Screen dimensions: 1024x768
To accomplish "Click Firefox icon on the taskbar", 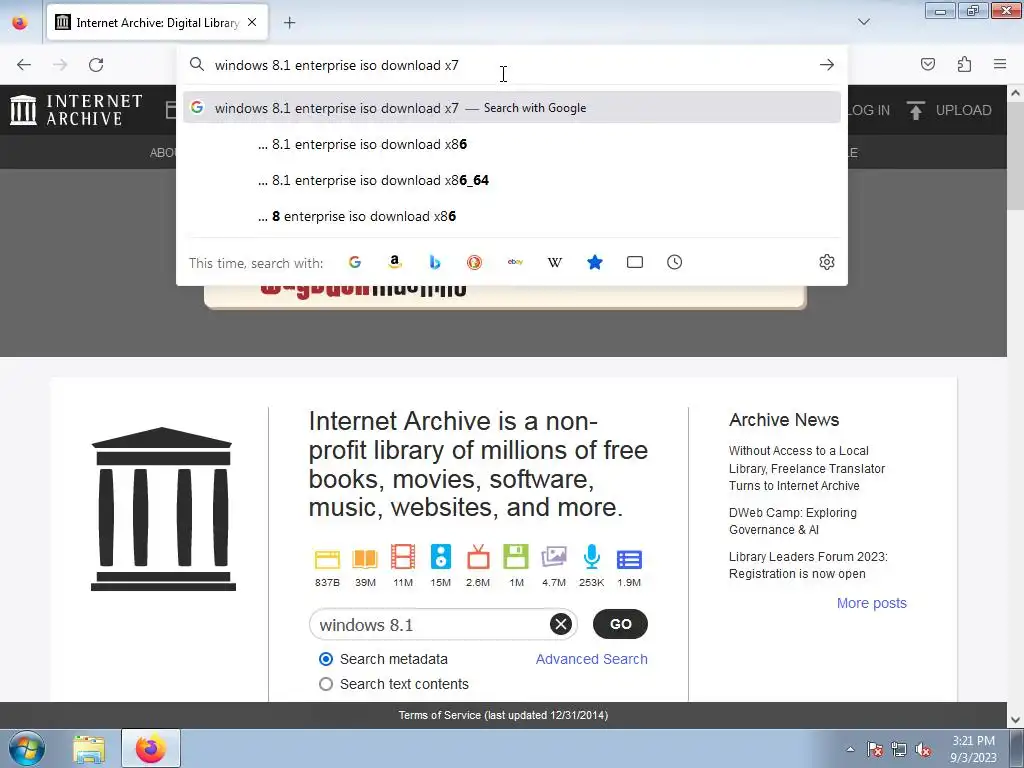I will [x=151, y=748].
